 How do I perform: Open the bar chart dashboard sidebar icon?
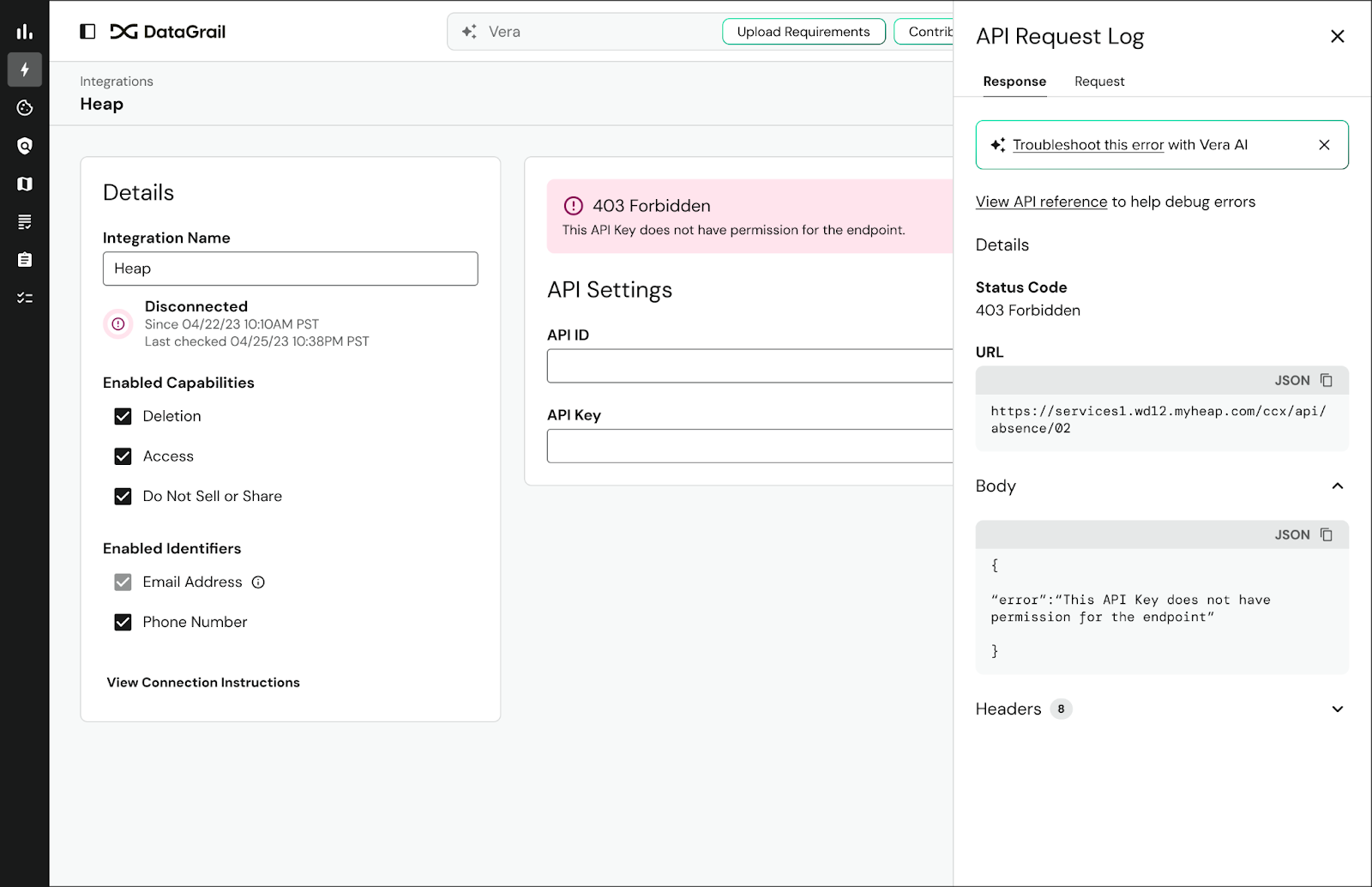pyautogui.click(x=25, y=32)
